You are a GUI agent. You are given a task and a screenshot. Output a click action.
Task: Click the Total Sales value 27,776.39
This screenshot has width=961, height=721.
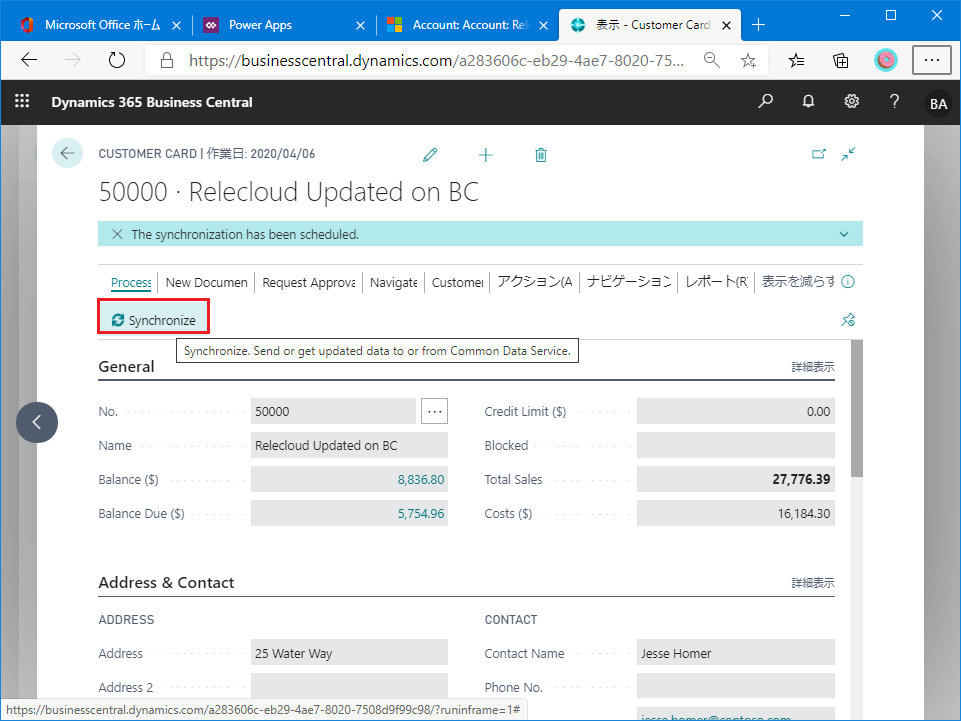coord(801,479)
